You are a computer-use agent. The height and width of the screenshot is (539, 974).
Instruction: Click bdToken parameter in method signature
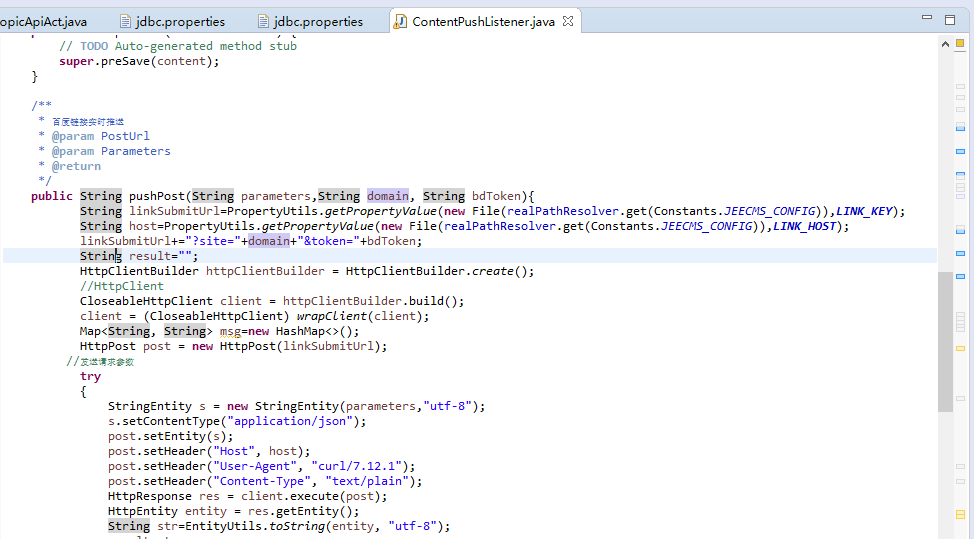coord(496,196)
